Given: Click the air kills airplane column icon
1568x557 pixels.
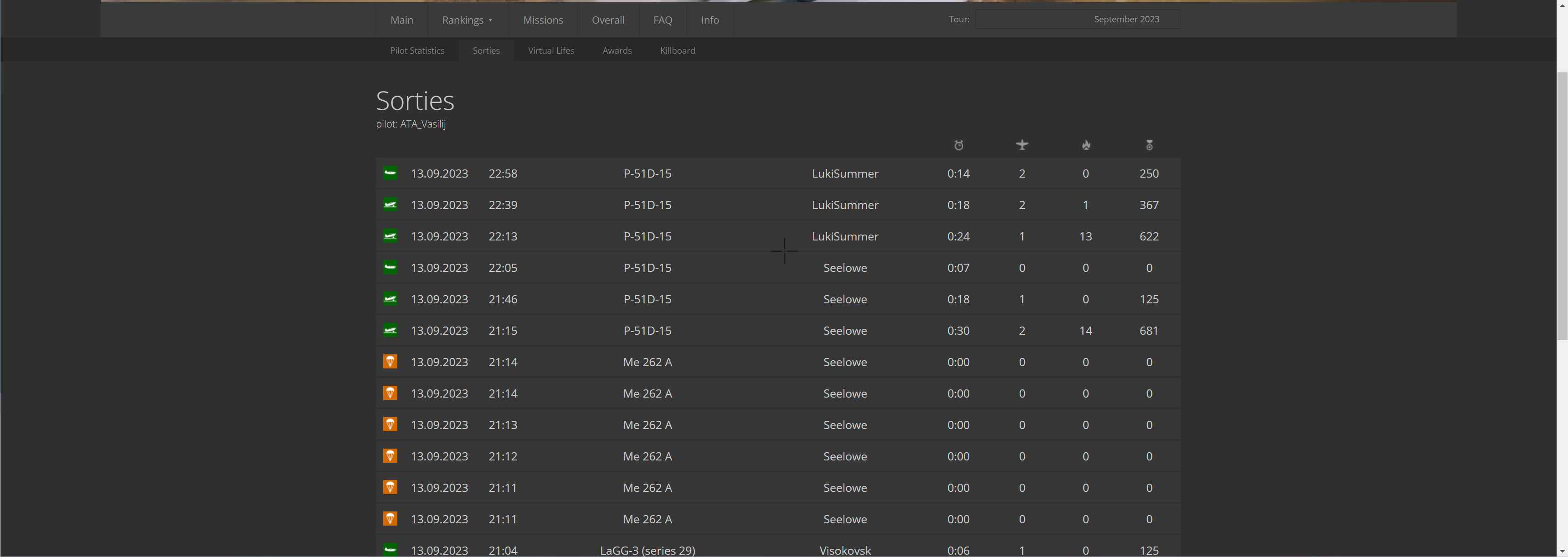Looking at the screenshot, I should [1021, 145].
